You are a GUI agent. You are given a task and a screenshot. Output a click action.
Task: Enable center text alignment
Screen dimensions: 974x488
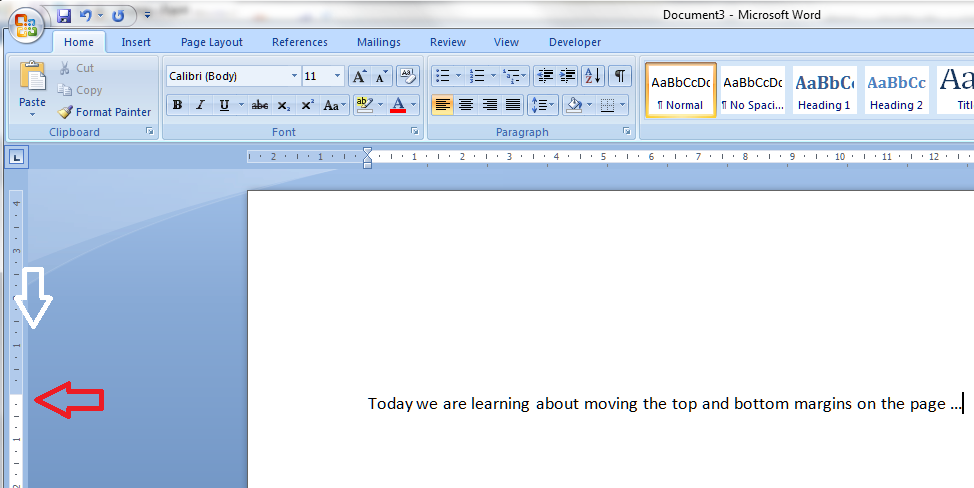466,105
